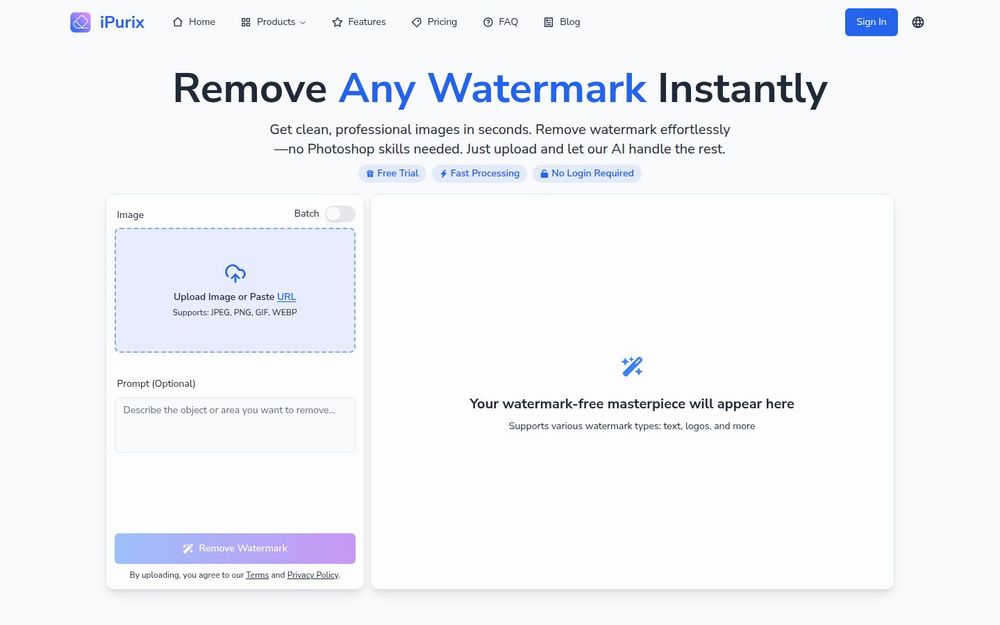
Task: Focus the Prompt description text field
Action: 235,425
